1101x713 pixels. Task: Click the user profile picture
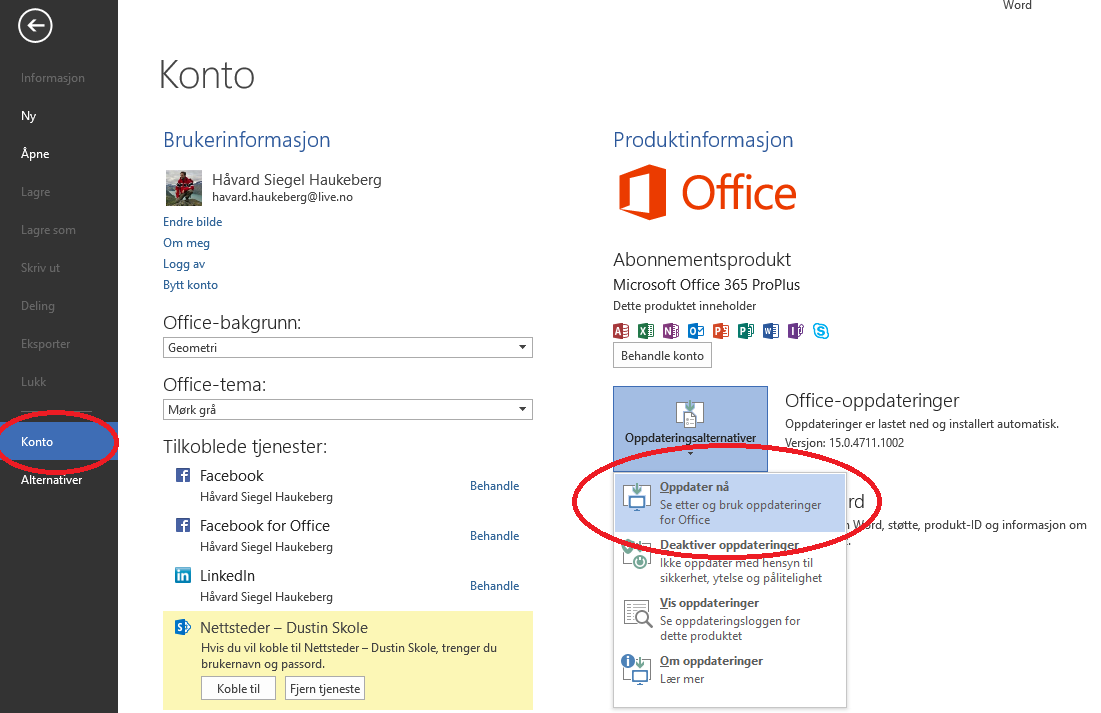(x=183, y=188)
